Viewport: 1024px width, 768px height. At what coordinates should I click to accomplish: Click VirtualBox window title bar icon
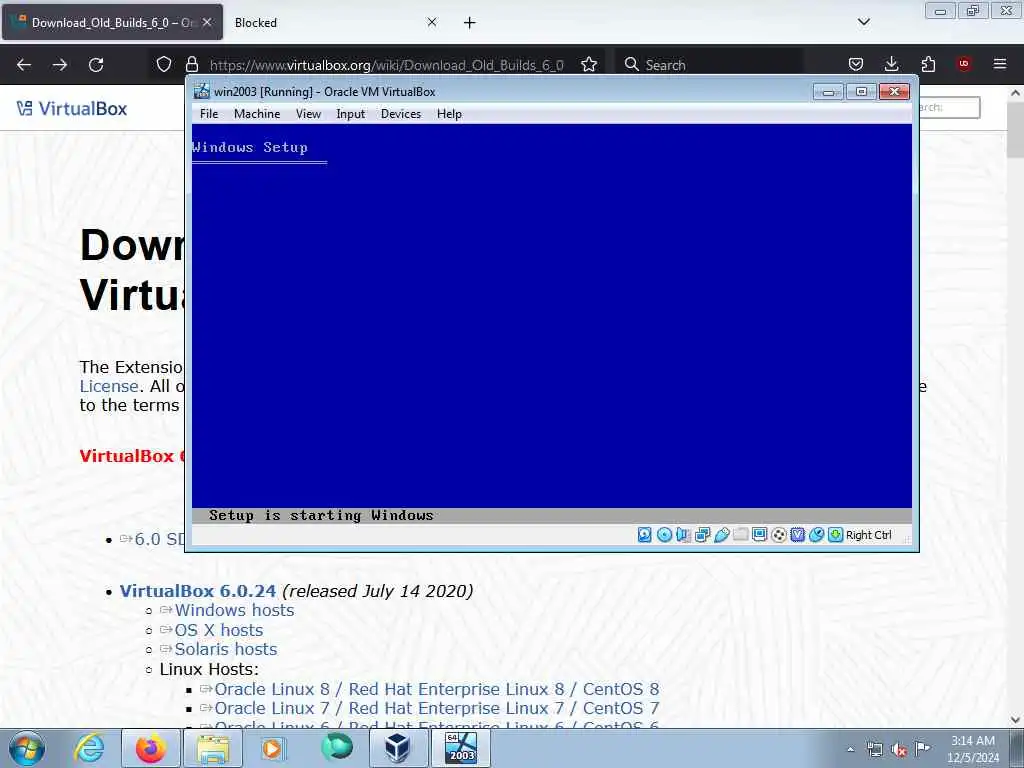(202, 91)
